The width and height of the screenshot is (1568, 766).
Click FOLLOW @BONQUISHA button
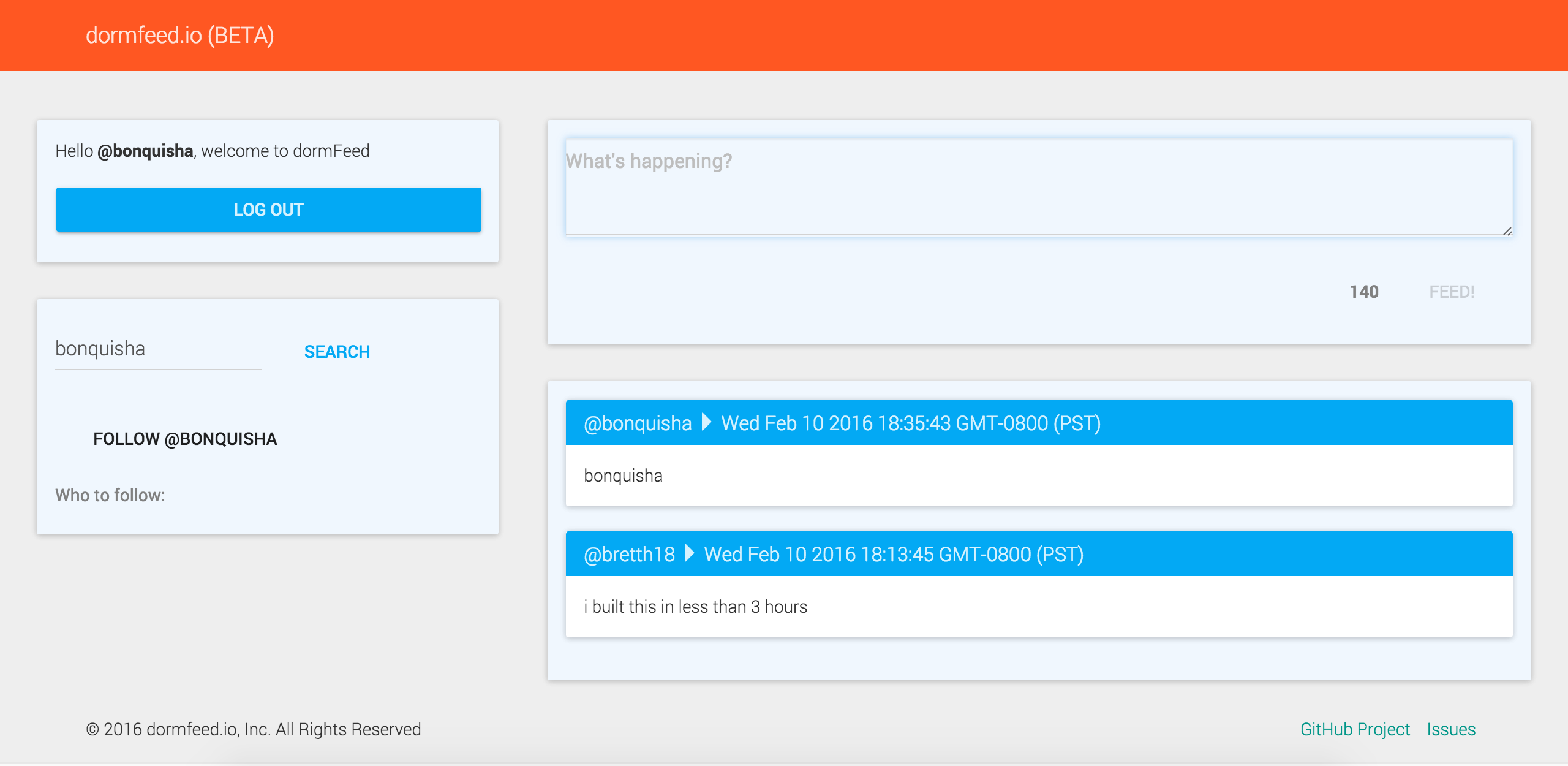click(x=185, y=439)
